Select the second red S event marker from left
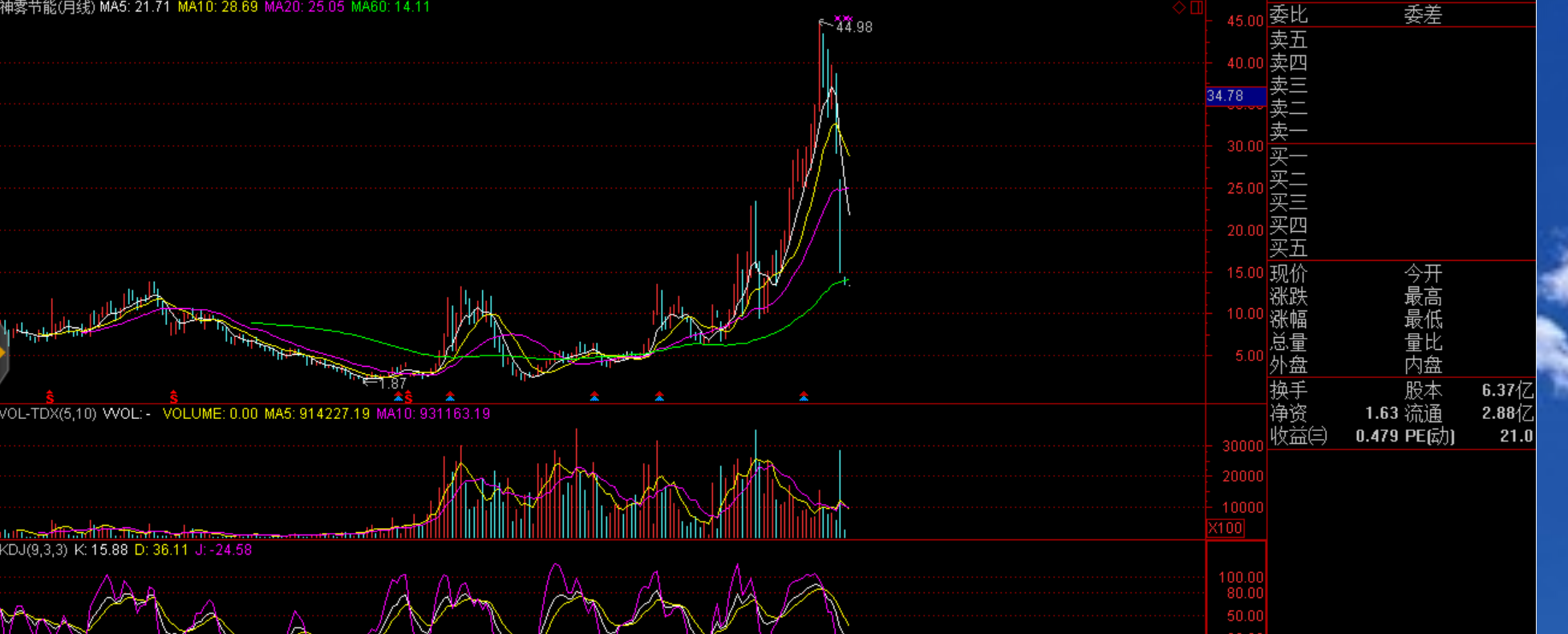1568x634 pixels. 173,397
